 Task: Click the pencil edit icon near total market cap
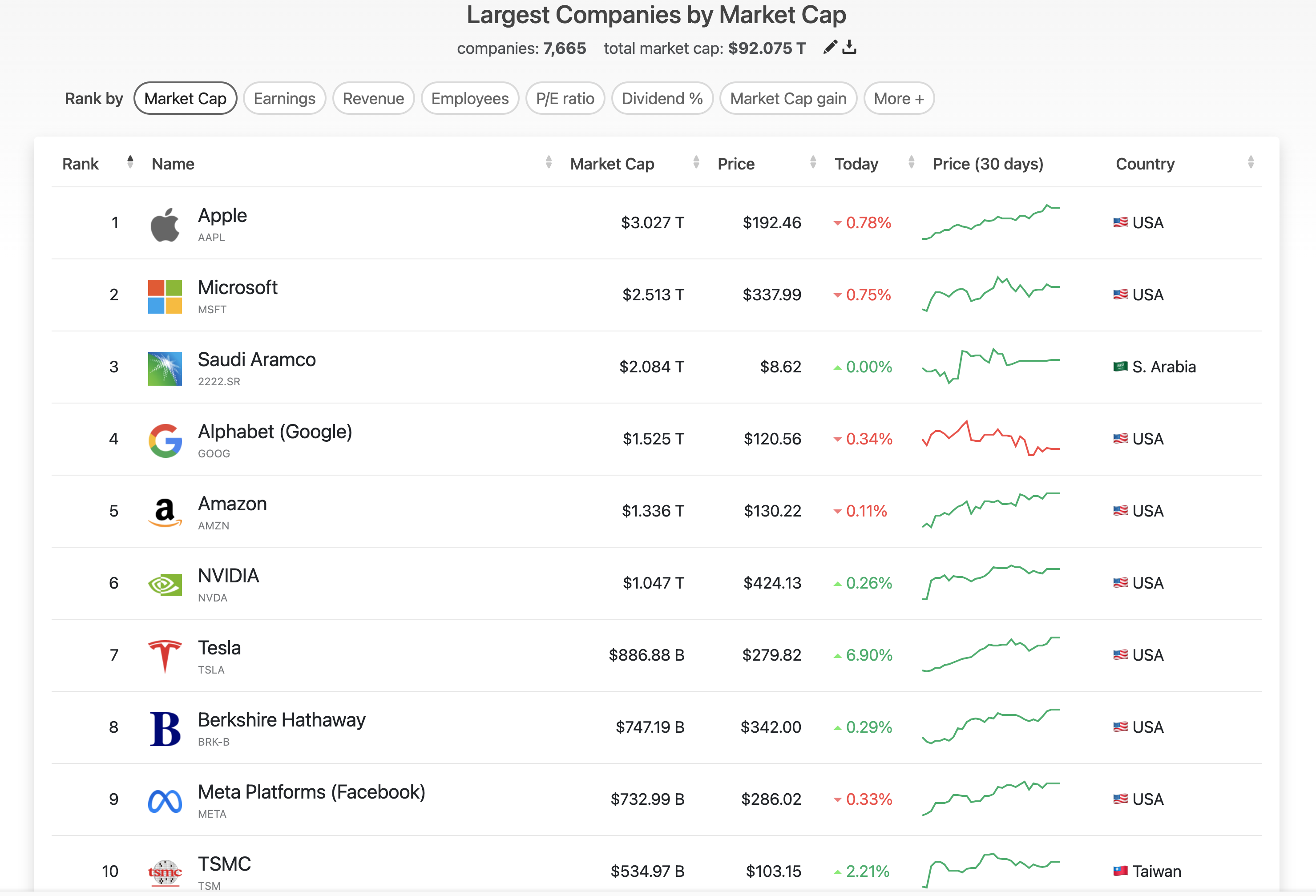[830, 48]
